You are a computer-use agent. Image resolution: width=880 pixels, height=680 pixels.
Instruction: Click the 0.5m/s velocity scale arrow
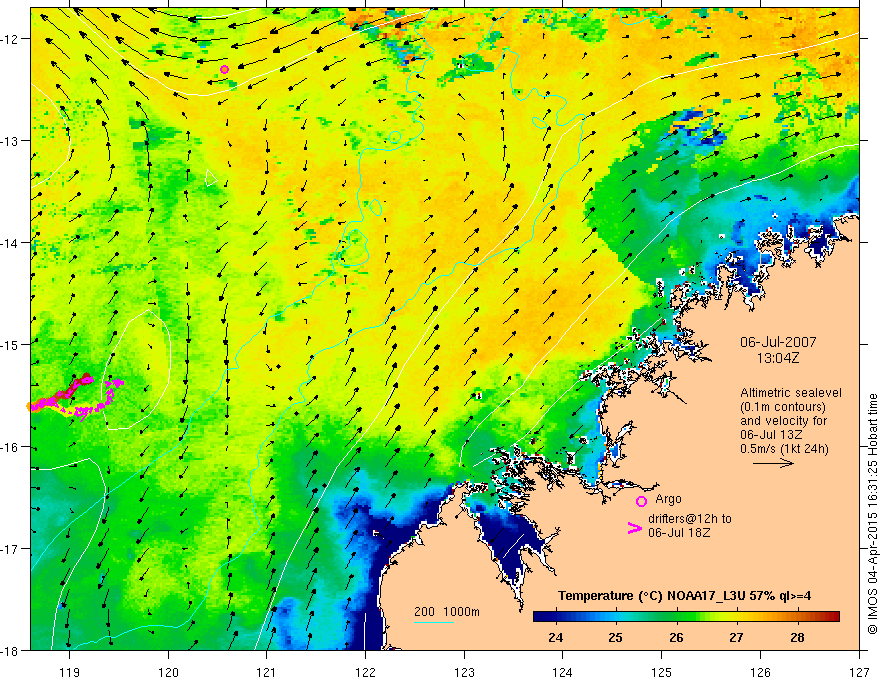click(x=773, y=463)
